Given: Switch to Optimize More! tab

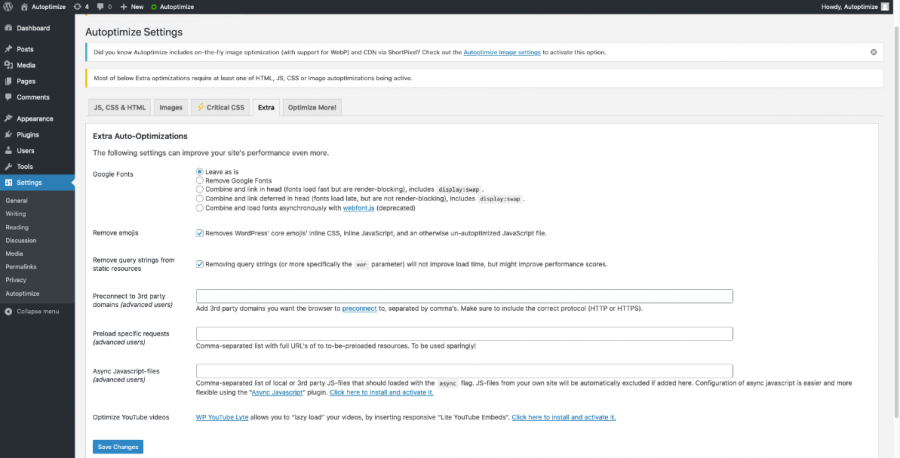Looking at the screenshot, I should click(x=312, y=107).
